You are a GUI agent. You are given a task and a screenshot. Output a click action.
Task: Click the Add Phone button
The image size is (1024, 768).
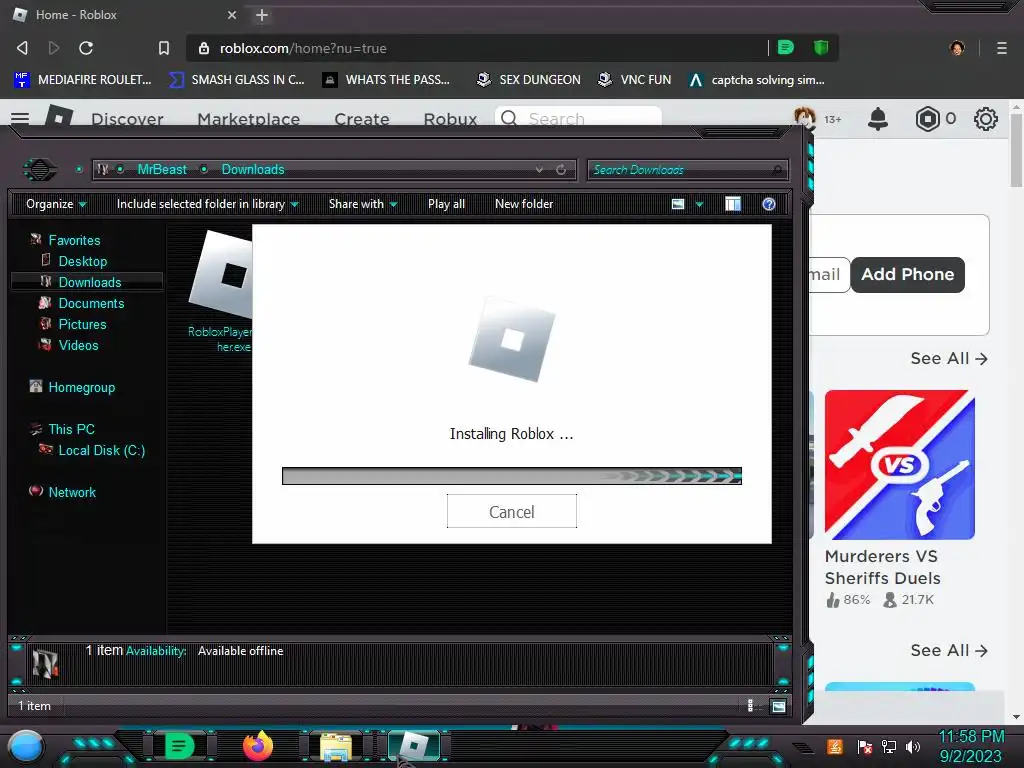[908, 274]
